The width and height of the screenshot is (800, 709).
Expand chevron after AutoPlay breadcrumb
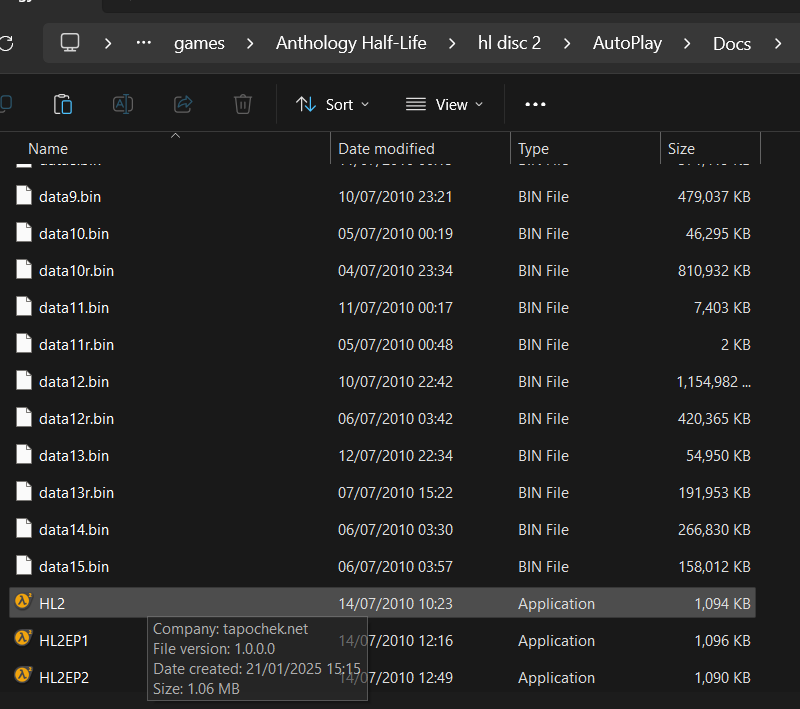click(x=687, y=43)
